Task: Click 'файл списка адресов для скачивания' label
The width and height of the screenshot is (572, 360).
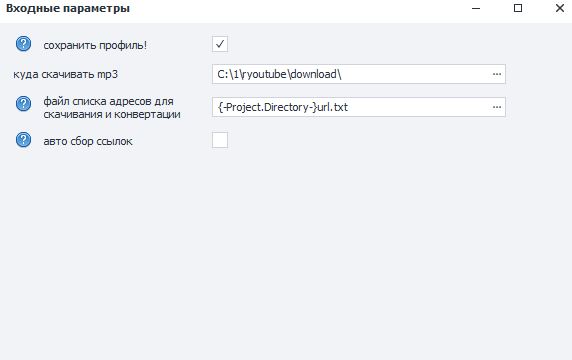Action: [x=112, y=108]
